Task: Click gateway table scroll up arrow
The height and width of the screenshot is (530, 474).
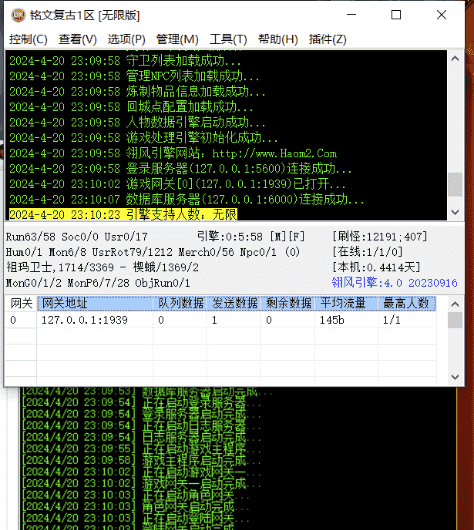Action: 455,304
